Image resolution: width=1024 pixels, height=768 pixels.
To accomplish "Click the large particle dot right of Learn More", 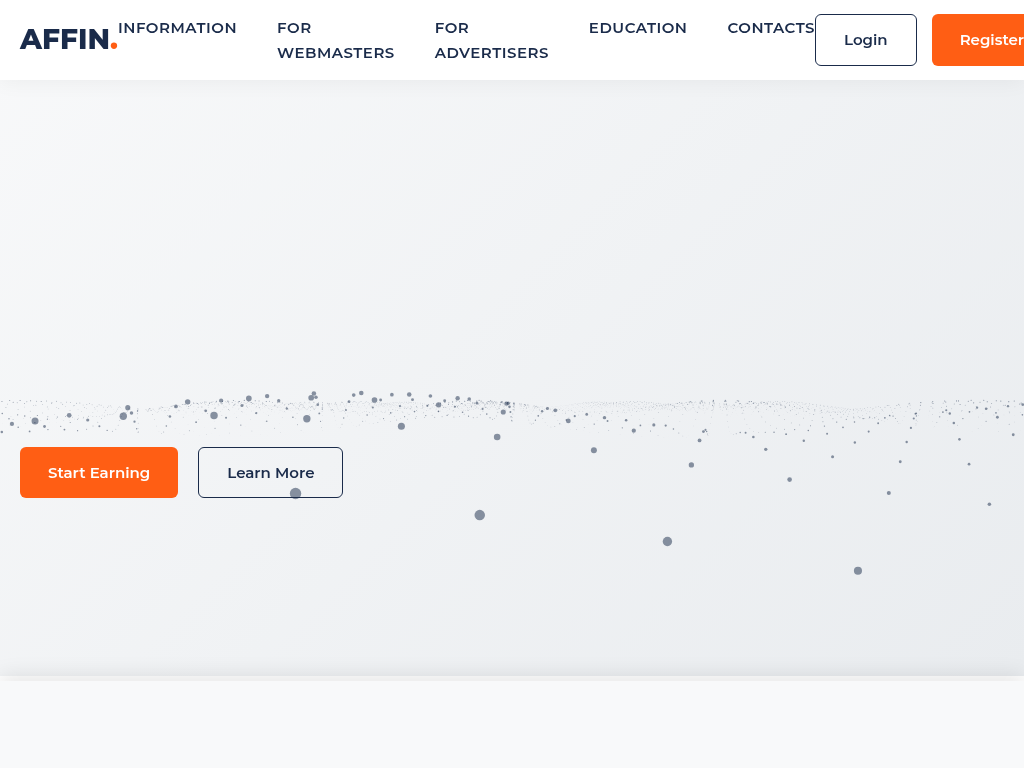I will tap(480, 515).
